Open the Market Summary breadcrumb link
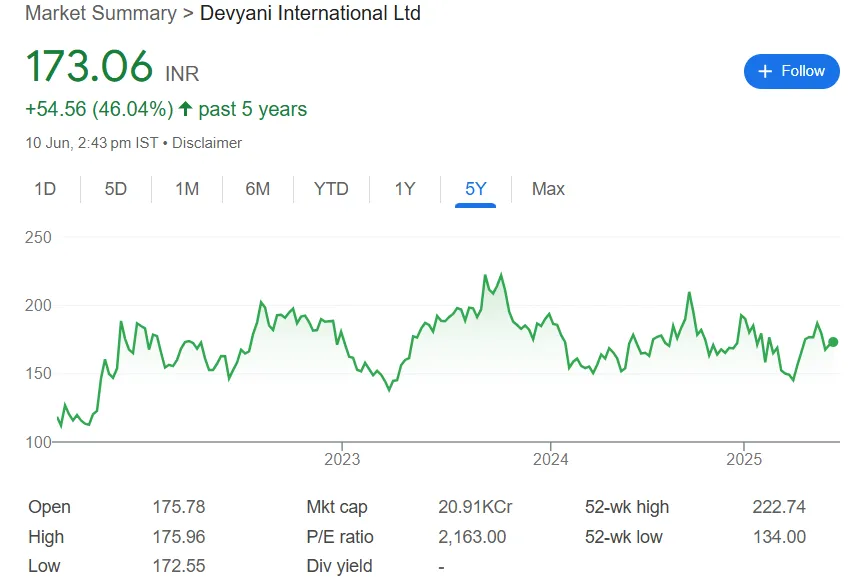 pyautogui.click(x=101, y=13)
